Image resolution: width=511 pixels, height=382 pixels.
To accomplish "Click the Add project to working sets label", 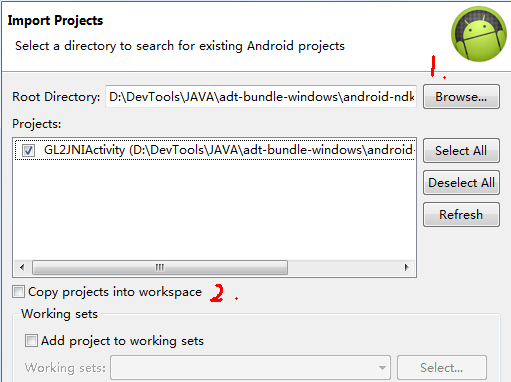I will (122, 341).
